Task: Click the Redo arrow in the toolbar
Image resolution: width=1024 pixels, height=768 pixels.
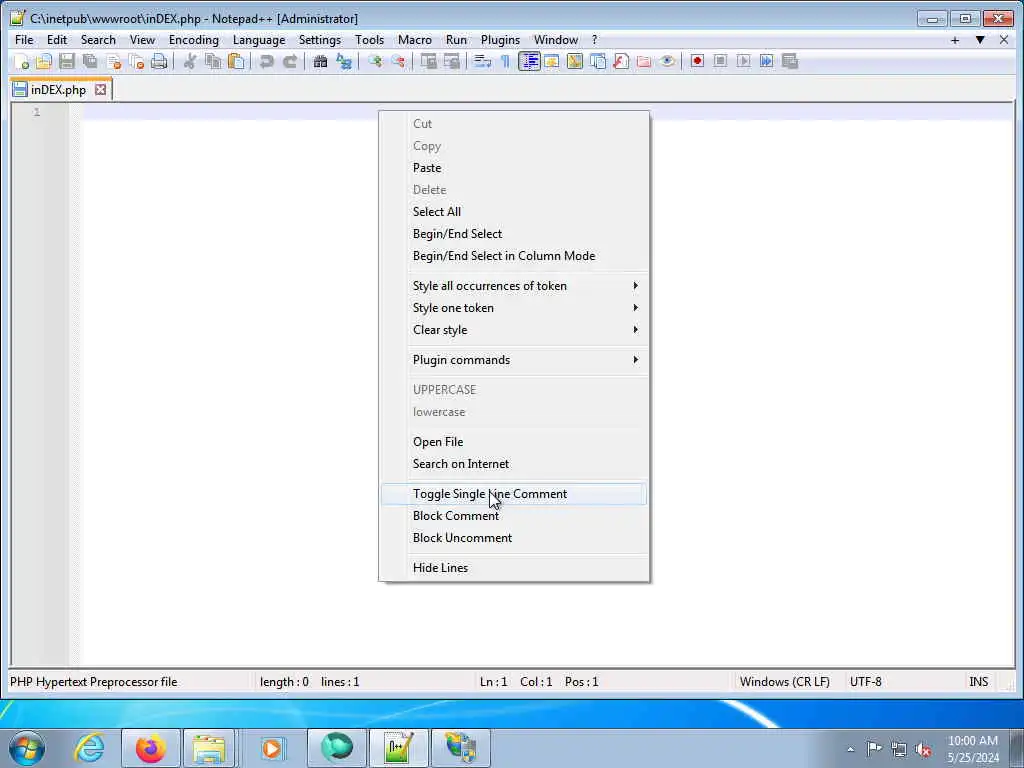Action: [x=290, y=61]
